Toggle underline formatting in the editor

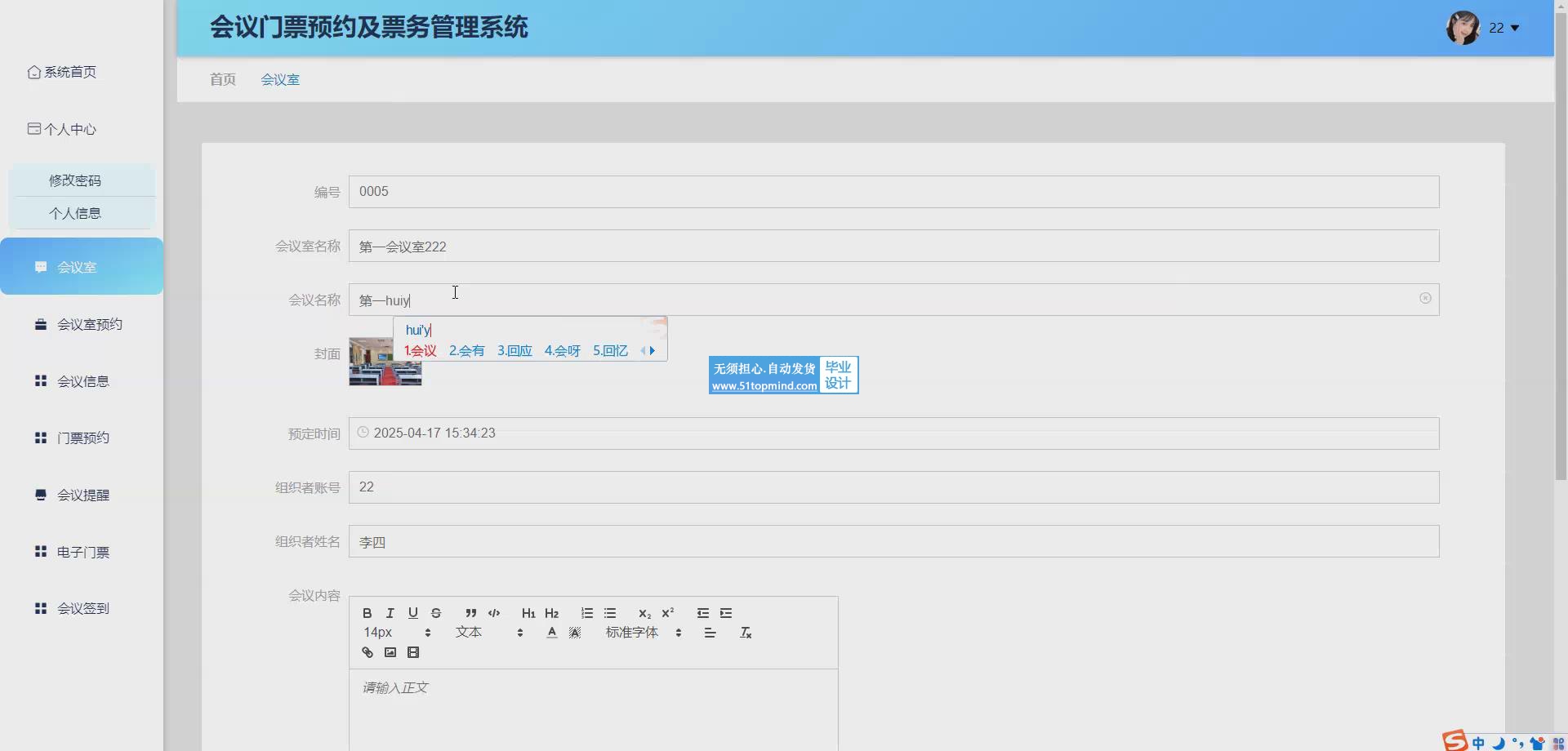coord(413,613)
